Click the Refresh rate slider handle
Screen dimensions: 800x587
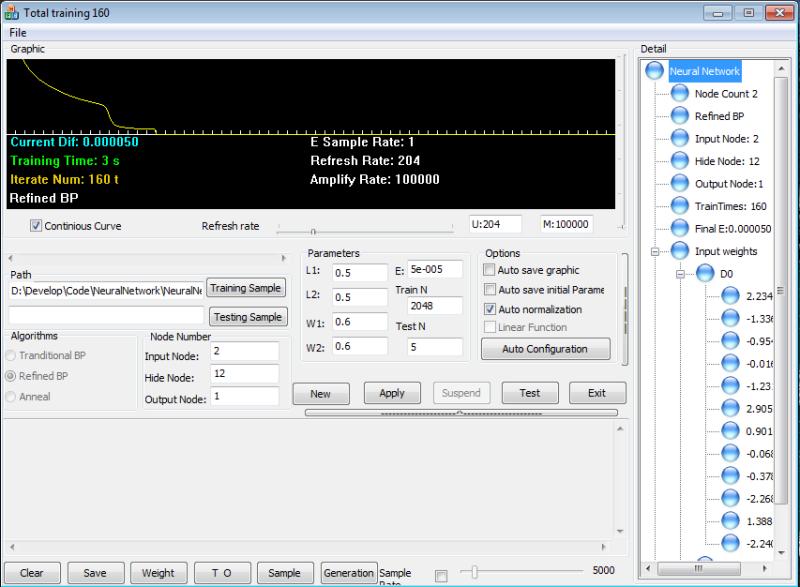[x=313, y=232]
